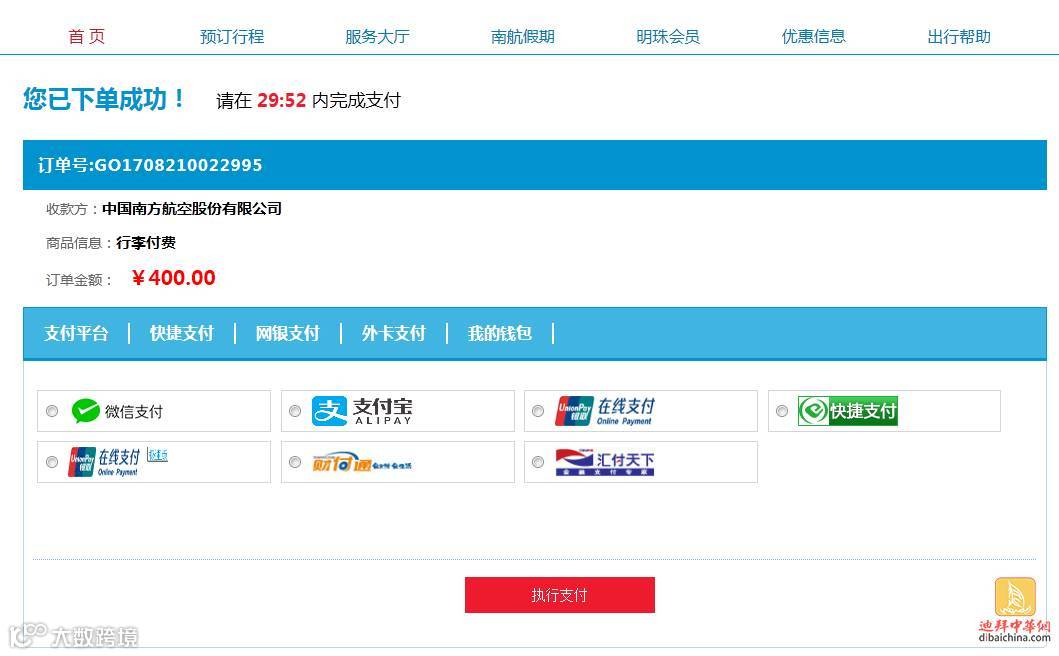
Task: Click the order number GO1708210022995
Action: 178,166
